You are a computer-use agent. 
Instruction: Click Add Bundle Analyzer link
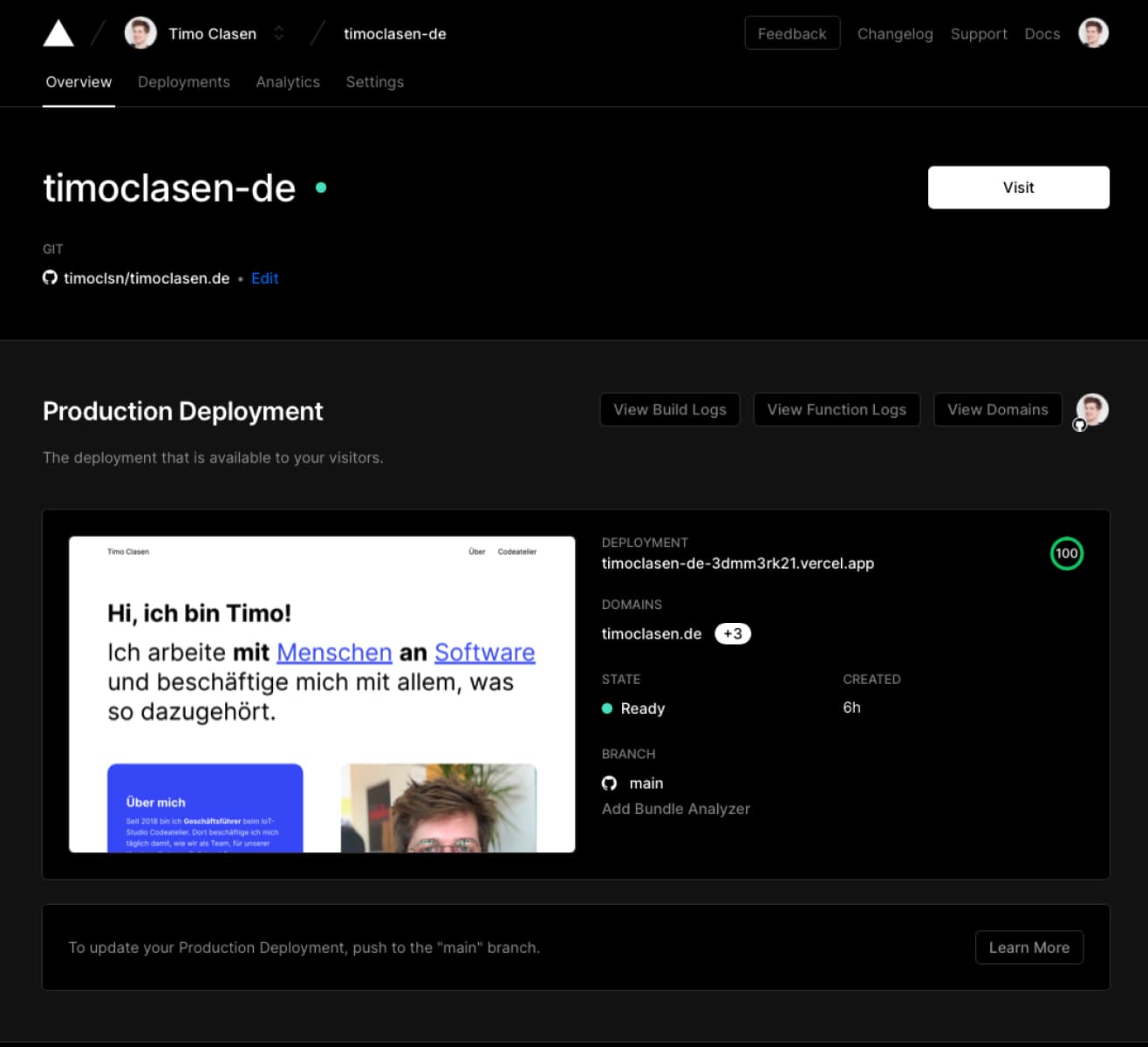[x=676, y=809]
